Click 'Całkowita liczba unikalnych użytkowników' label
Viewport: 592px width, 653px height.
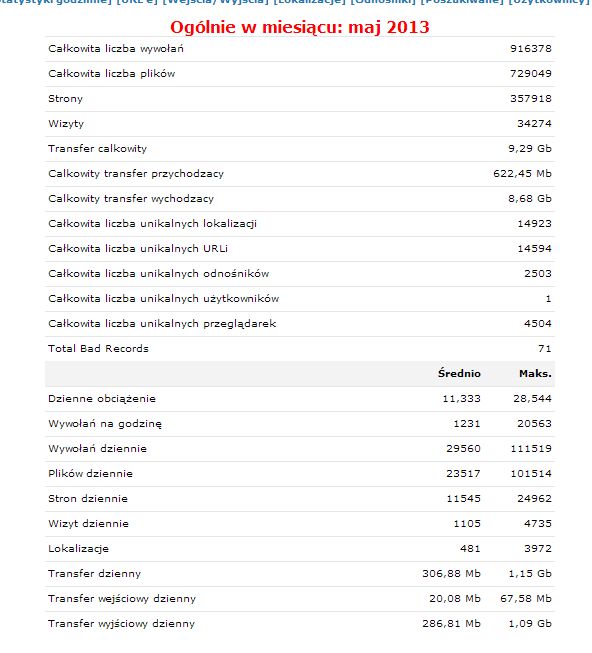(x=164, y=299)
